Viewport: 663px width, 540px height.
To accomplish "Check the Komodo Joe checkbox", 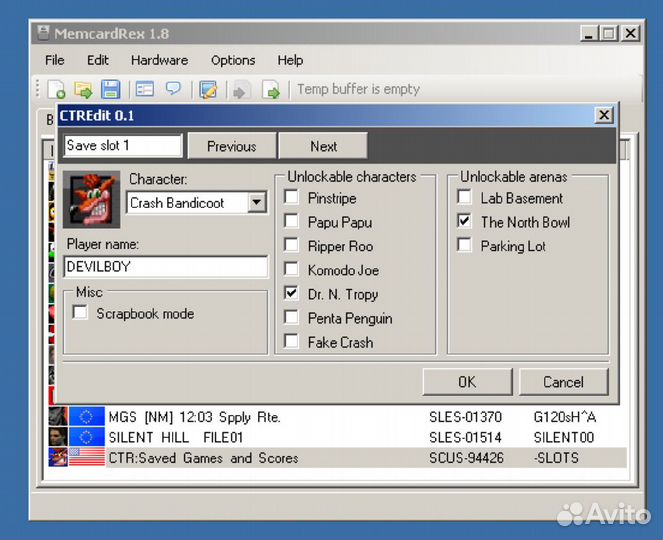I will (x=291, y=269).
